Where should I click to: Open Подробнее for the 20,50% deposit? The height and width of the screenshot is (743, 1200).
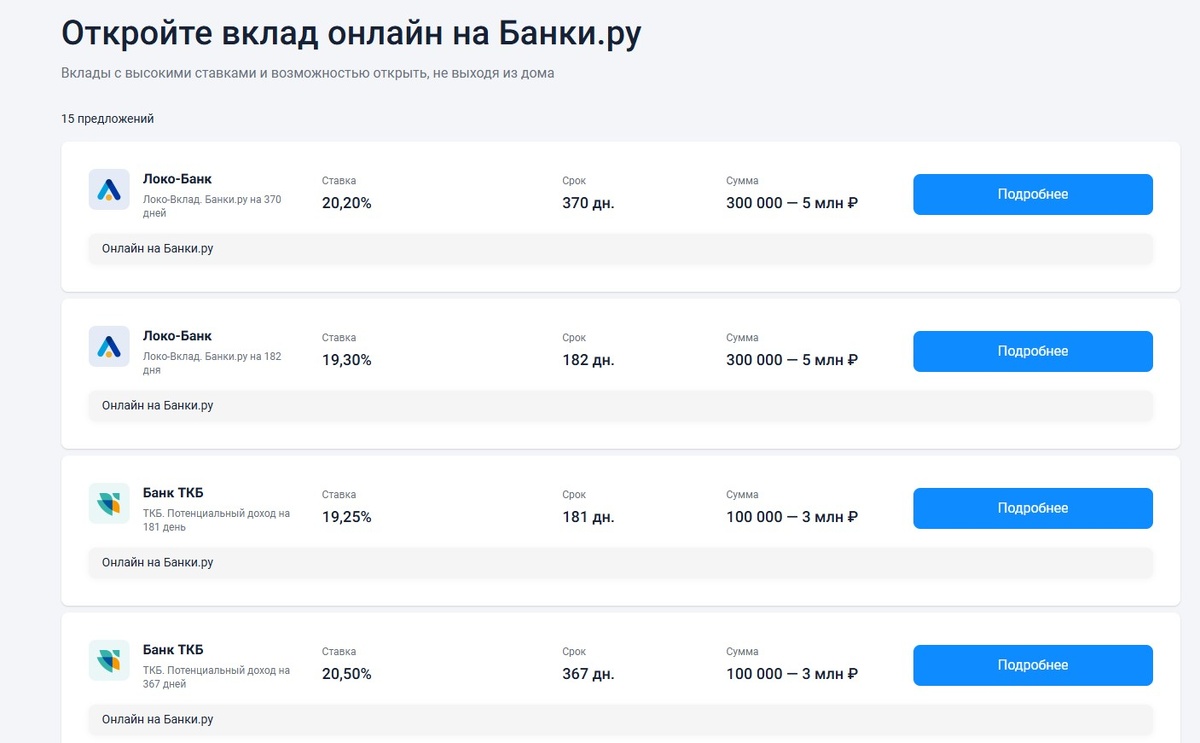1032,665
